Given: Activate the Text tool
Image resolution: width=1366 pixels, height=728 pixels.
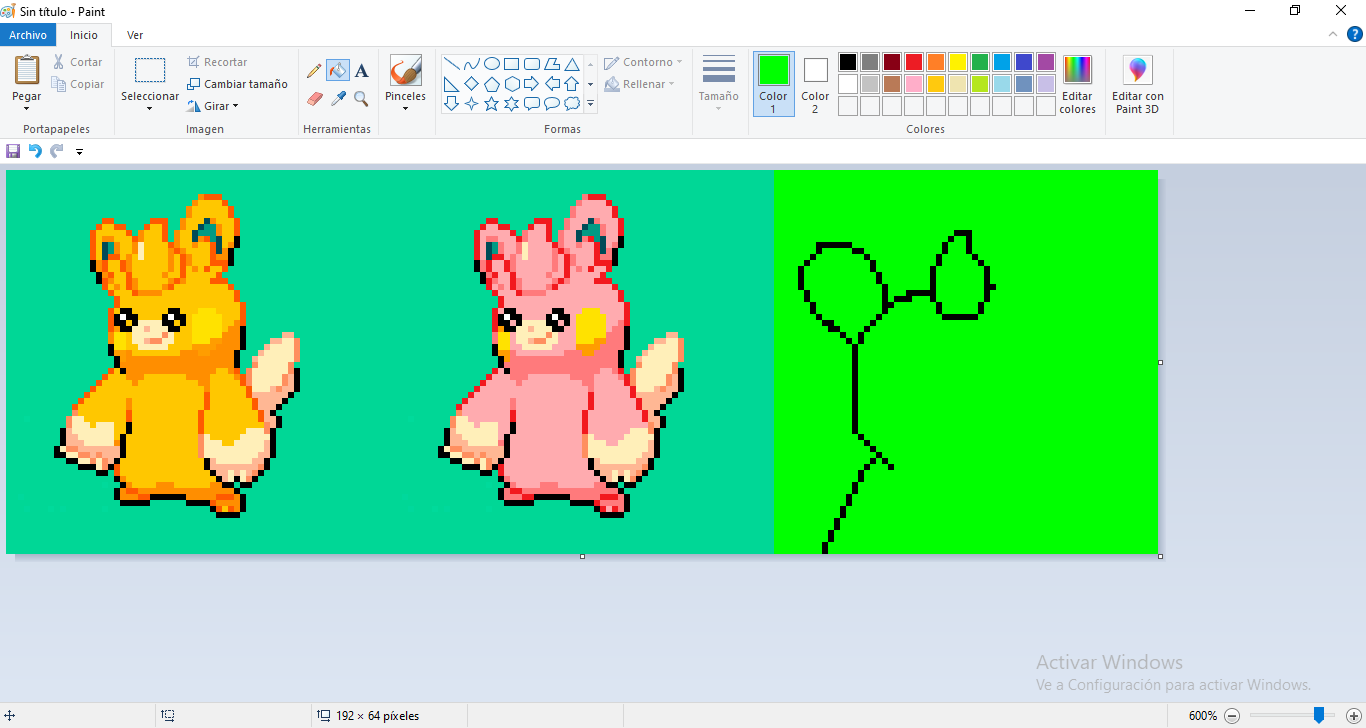Looking at the screenshot, I should click(361, 71).
